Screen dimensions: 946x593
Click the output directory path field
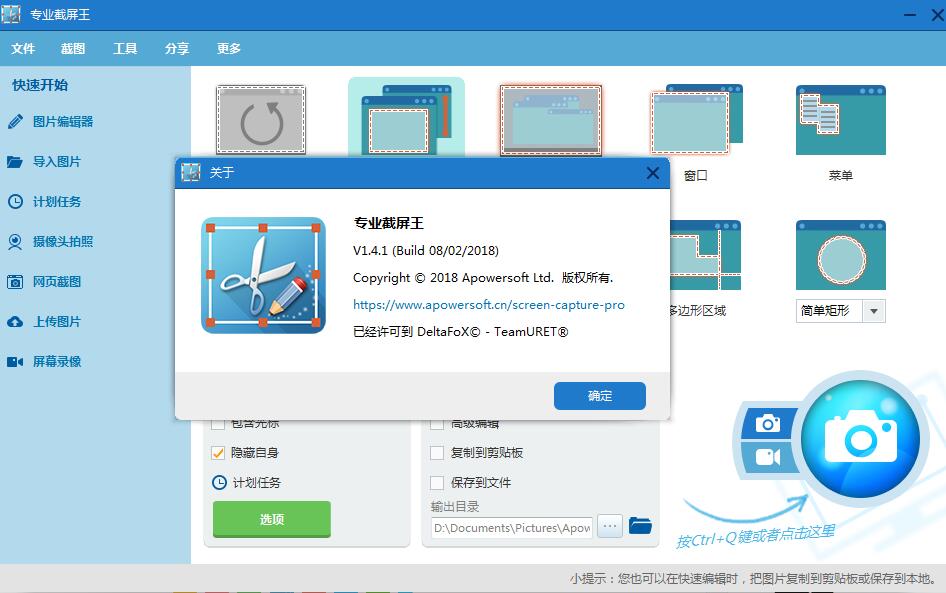pyautogui.click(x=510, y=527)
